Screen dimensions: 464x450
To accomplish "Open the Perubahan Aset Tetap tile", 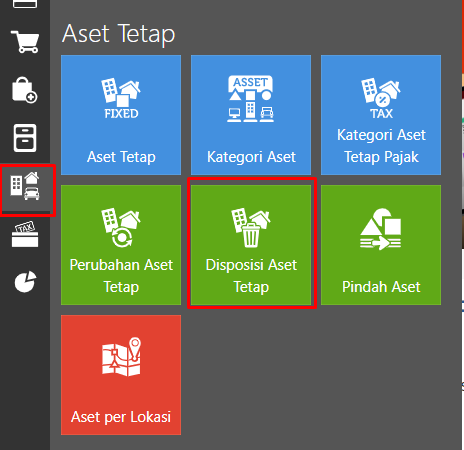I will (121, 245).
